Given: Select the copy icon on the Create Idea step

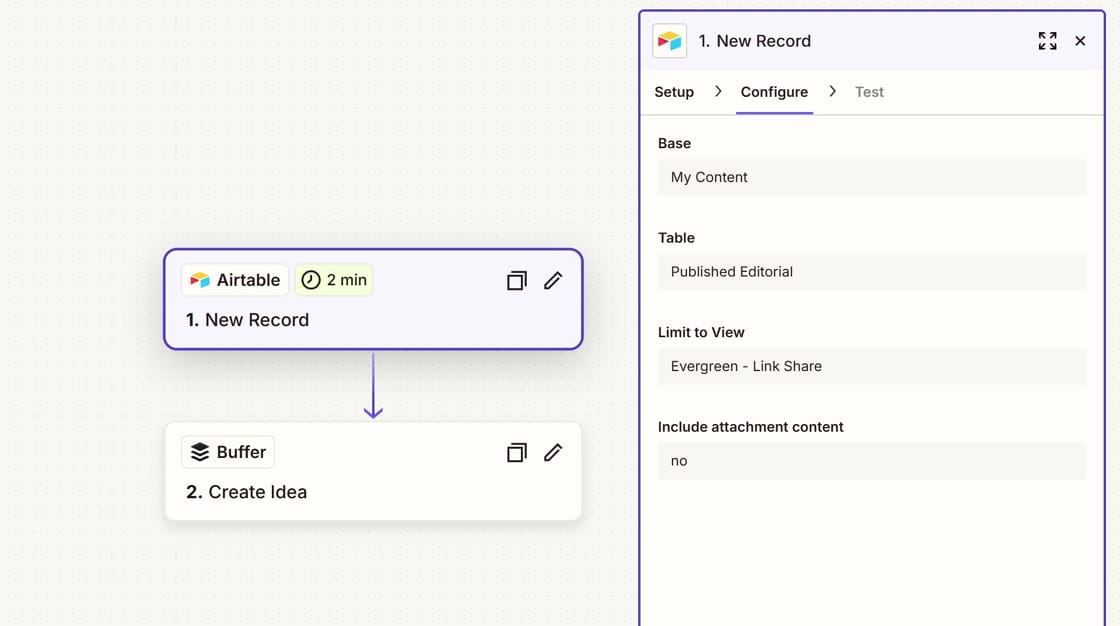Looking at the screenshot, I should [x=516, y=452].
